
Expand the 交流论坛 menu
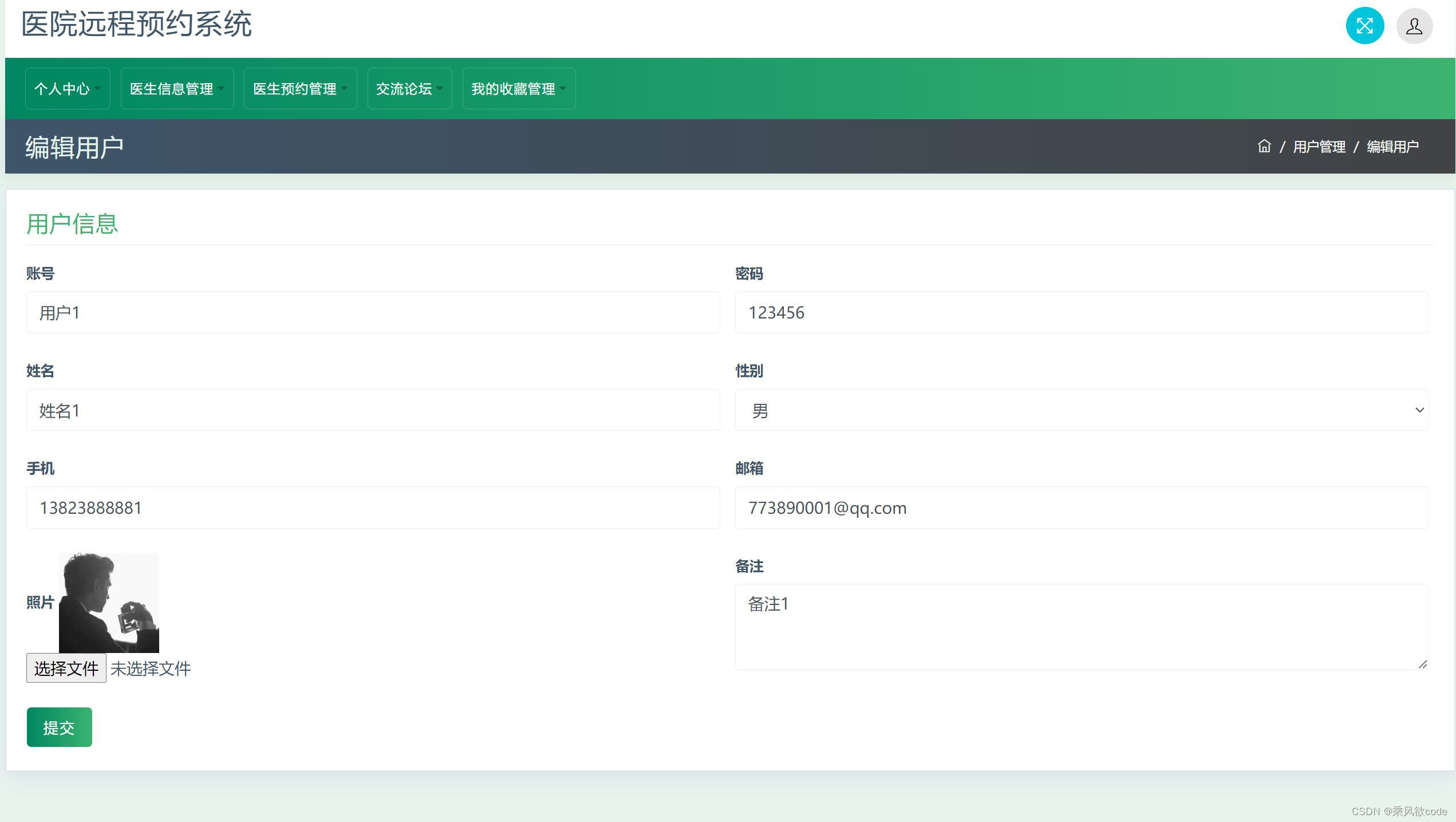(x=409, y=89)
